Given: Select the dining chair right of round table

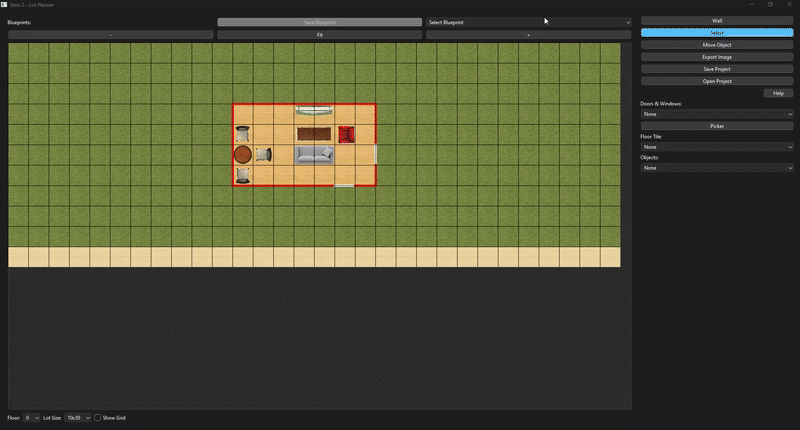Looking at the screenshot, I should (264, 155).
